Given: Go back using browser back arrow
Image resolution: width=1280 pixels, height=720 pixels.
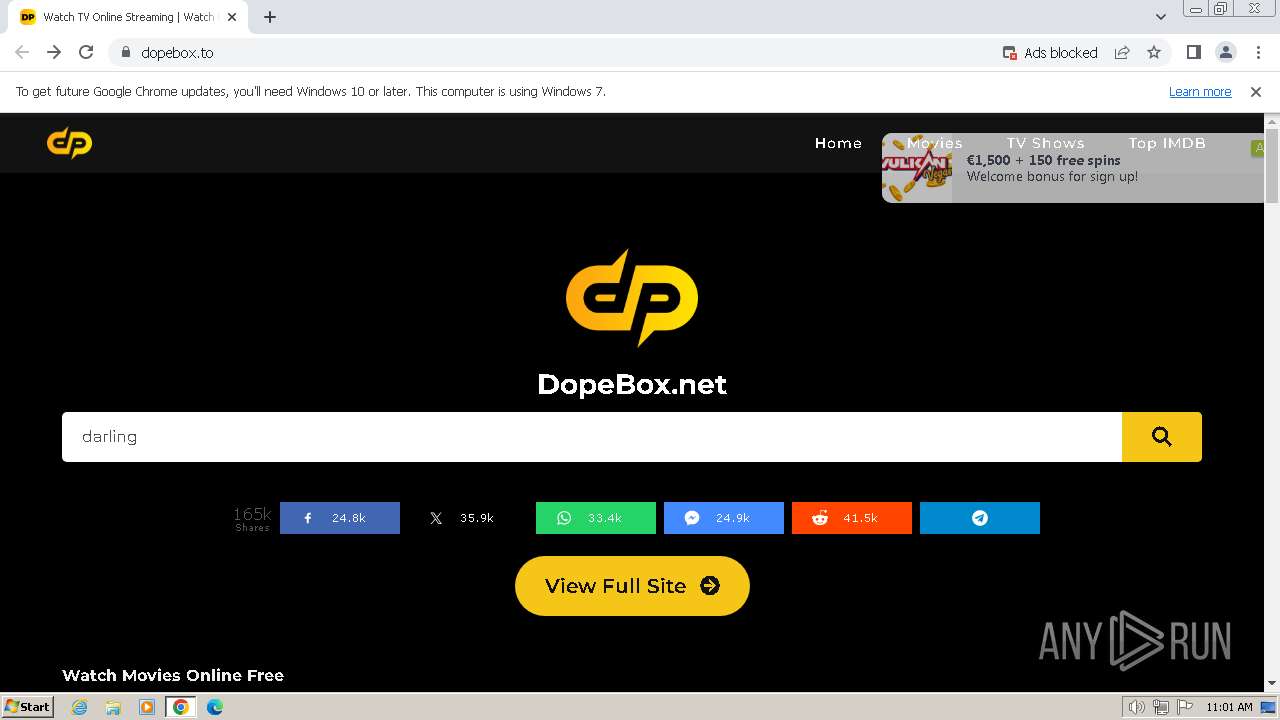Looking at the screenshot, I should [22, 52].
